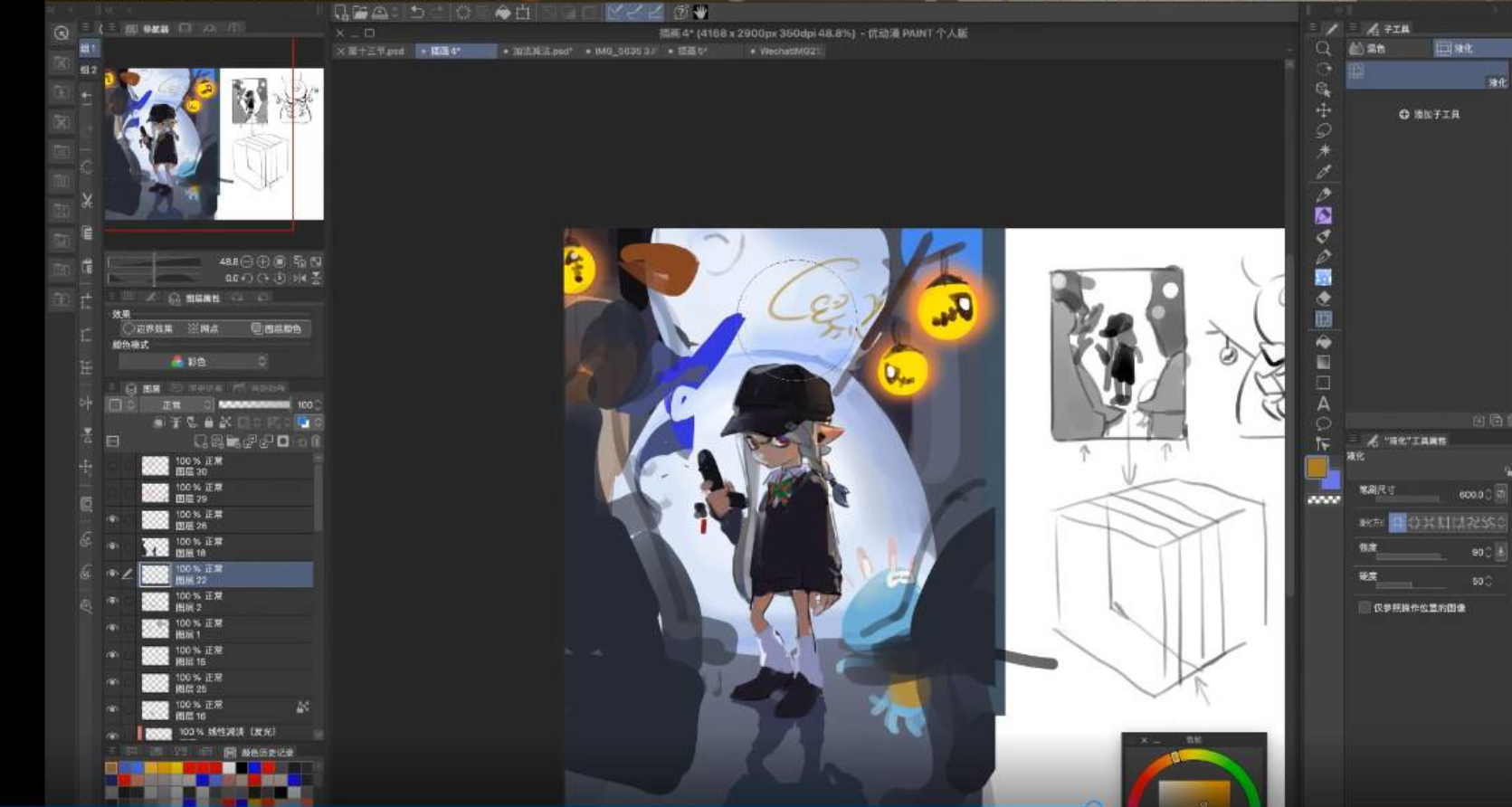Click the layer opacity slider

pyautogui.click(x=254, y=404)
